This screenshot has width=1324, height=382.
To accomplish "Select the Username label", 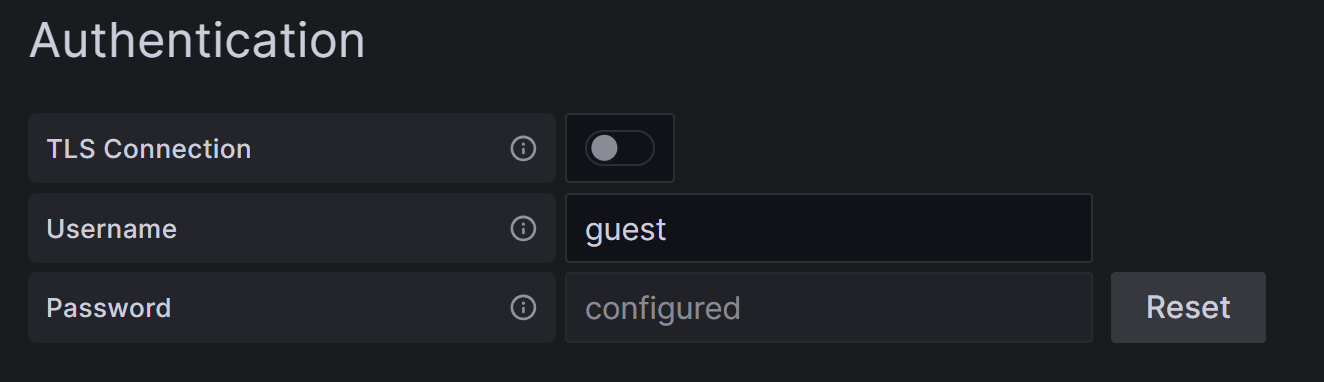I will pos(112,229).
